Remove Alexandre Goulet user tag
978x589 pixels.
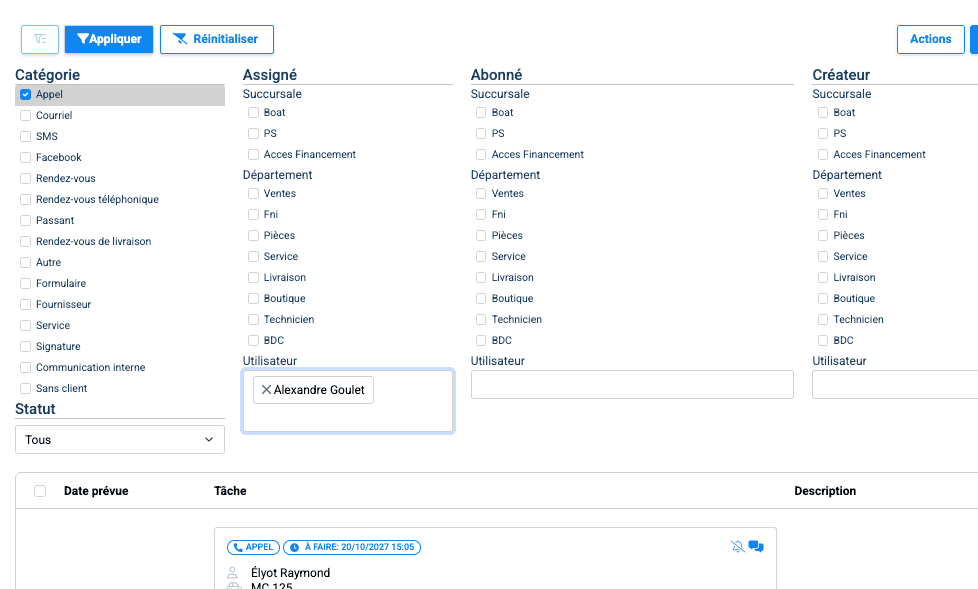[266, 390]
